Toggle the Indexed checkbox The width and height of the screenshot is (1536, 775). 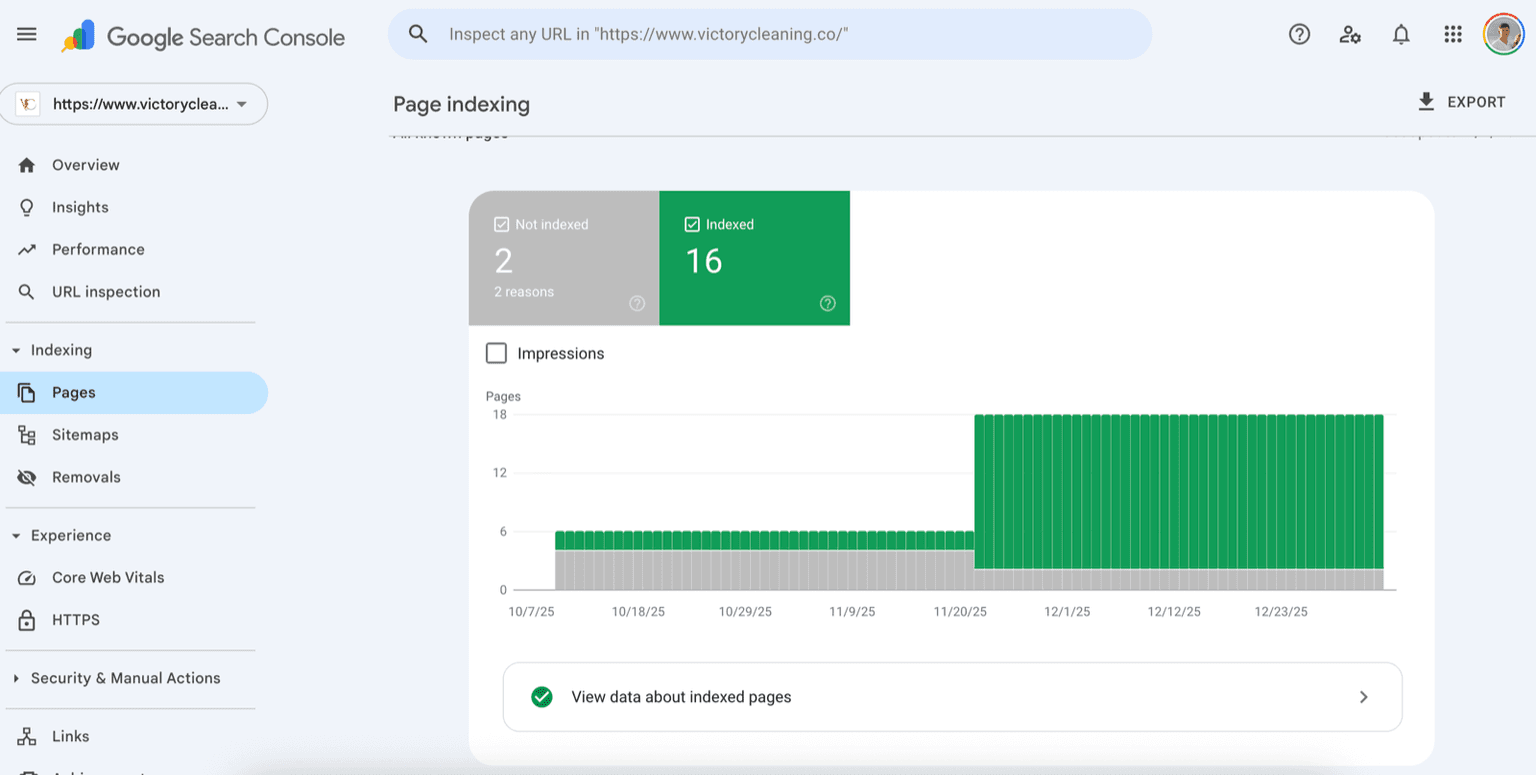[692, 225]
